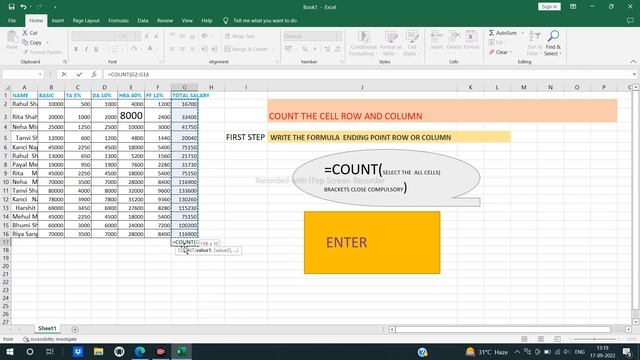640x360 pixels.
Task: Click the Percent Style icon
Action: (x=304, y=49)
